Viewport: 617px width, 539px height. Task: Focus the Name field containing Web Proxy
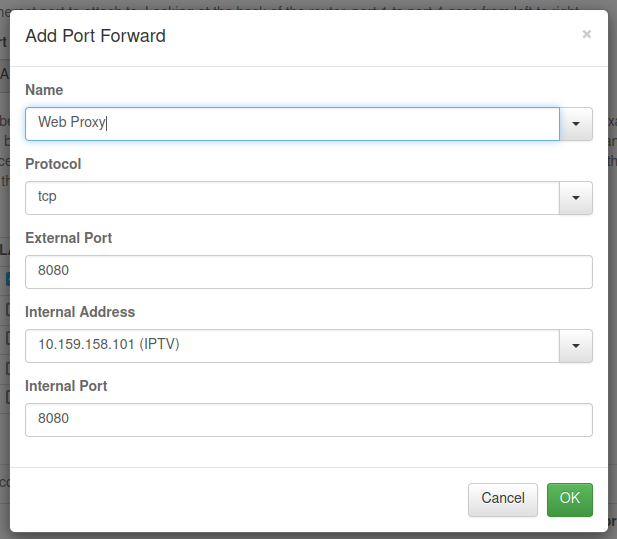coord(291,124)
